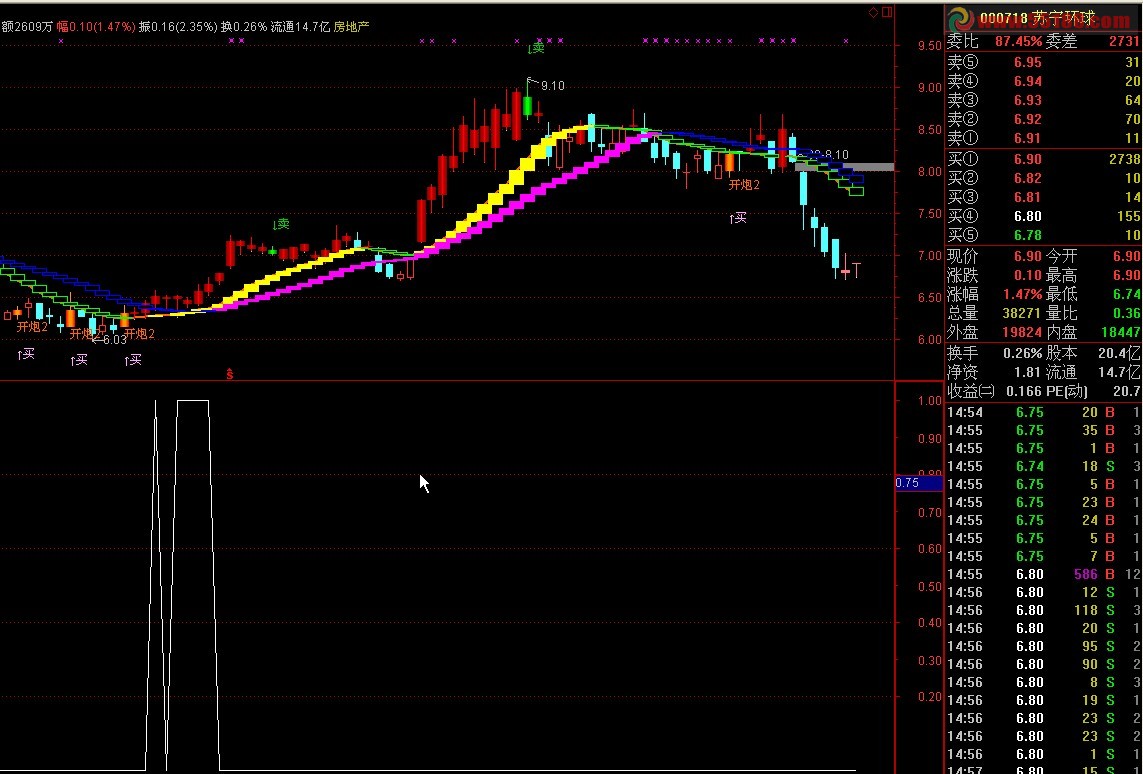Image resolution: width=1143 pixels, height=774 pixels.
Task: Open the 房地产 sector link in header
Action: coord(351,26)
